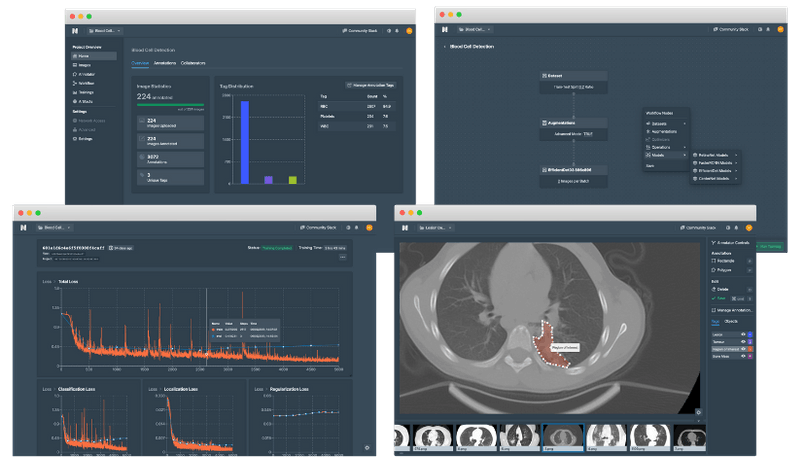Click the Regularization Loss chart heading
This screenshot has height=466, width=800.
[x=289, y=389]
